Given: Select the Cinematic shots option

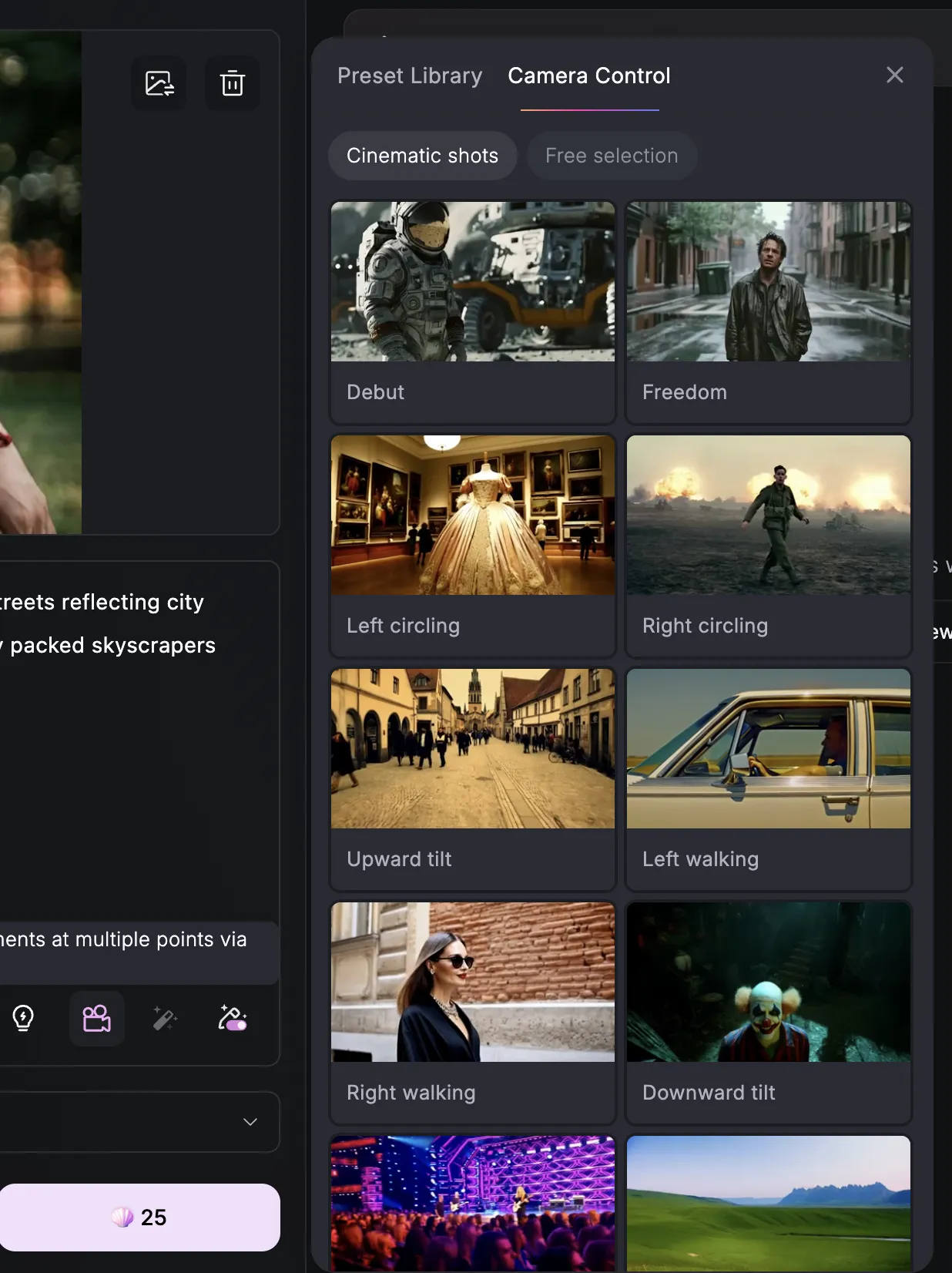Looking at the screenshot, I should (x=422, y=156).
